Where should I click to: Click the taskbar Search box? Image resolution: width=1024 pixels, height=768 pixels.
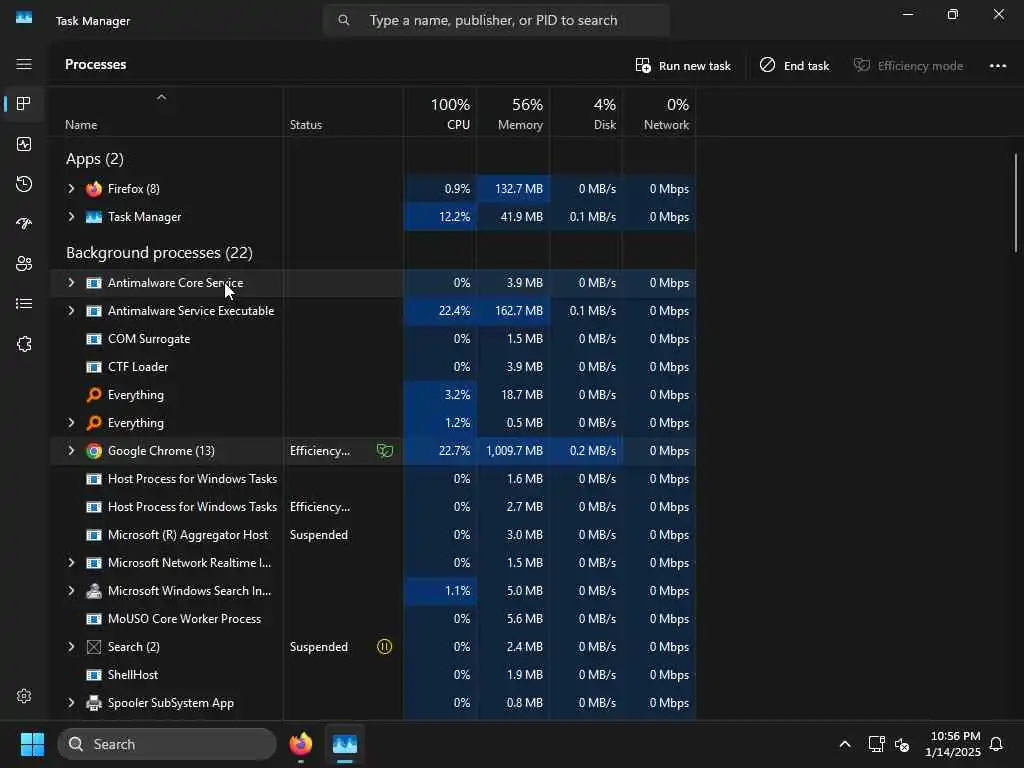pos(167,744)
